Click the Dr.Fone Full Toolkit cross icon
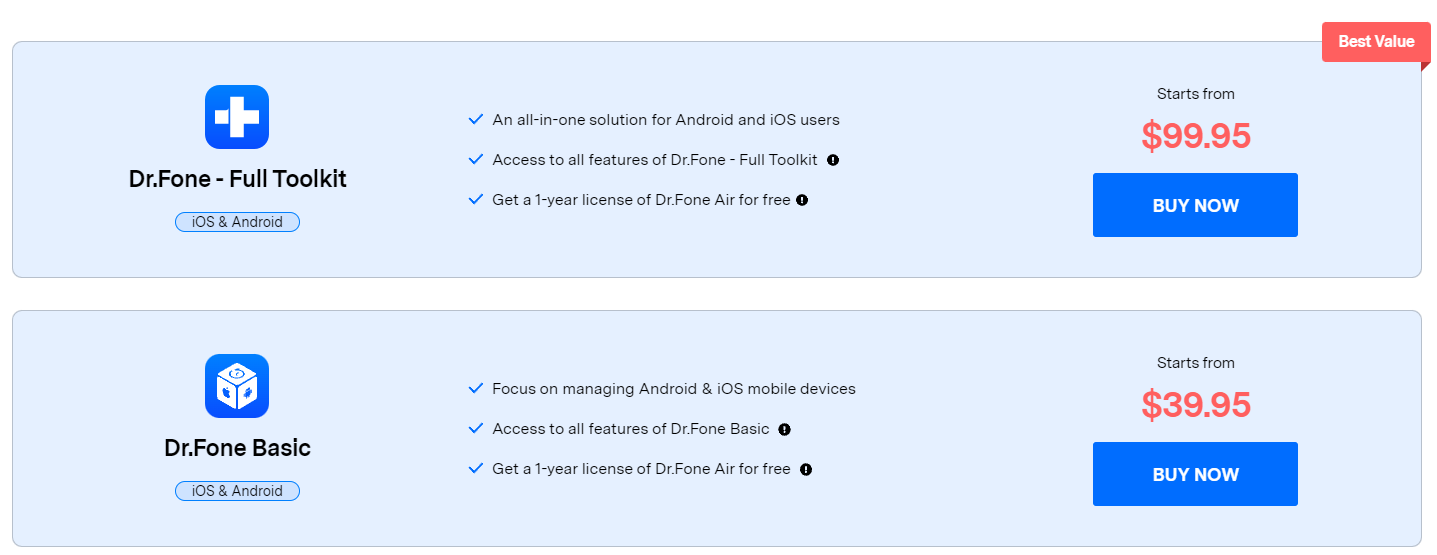Screen dimensions: 1437x555 (x=237, y=117)
